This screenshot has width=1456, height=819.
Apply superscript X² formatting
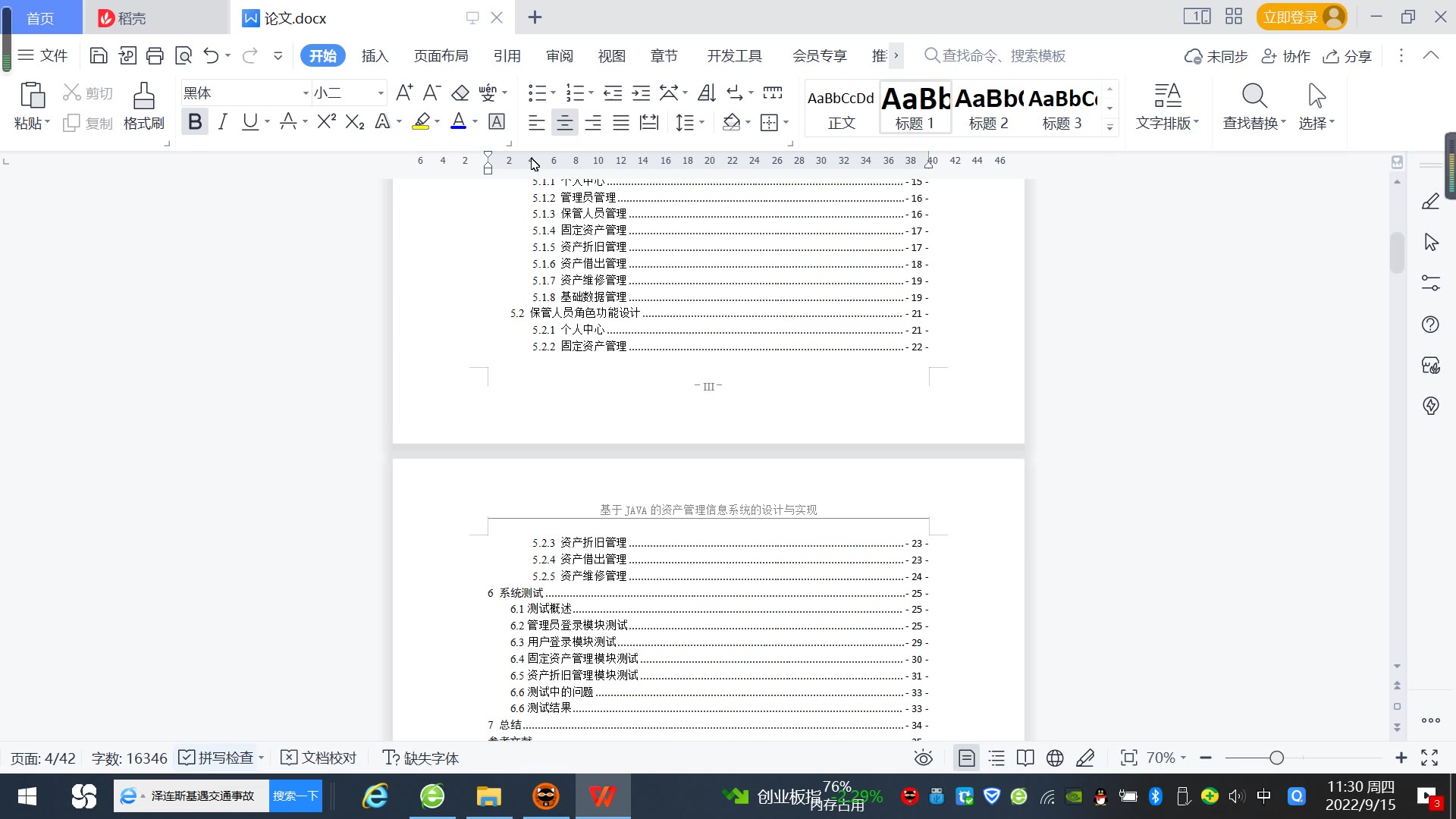pos(326,121)
